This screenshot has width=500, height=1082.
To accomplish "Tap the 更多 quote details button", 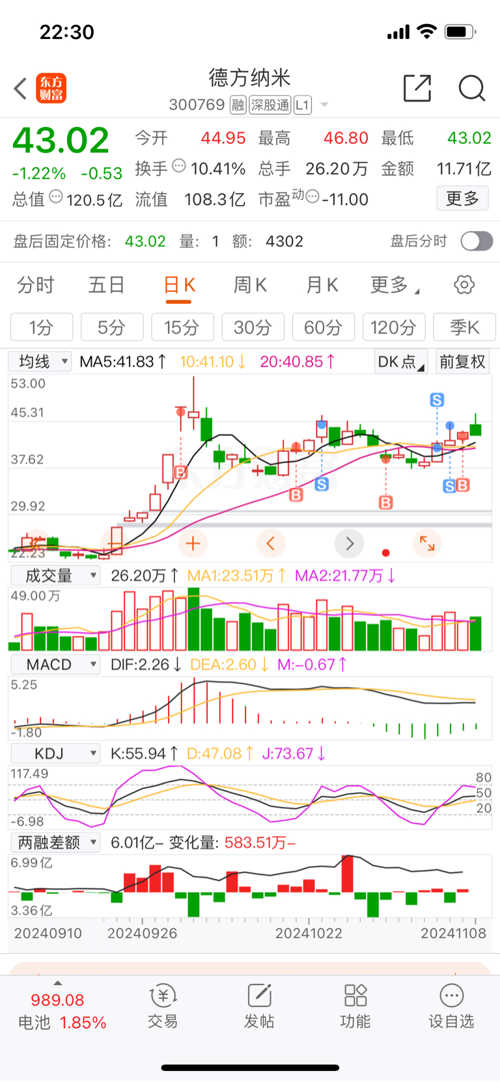I will [462, 199].
